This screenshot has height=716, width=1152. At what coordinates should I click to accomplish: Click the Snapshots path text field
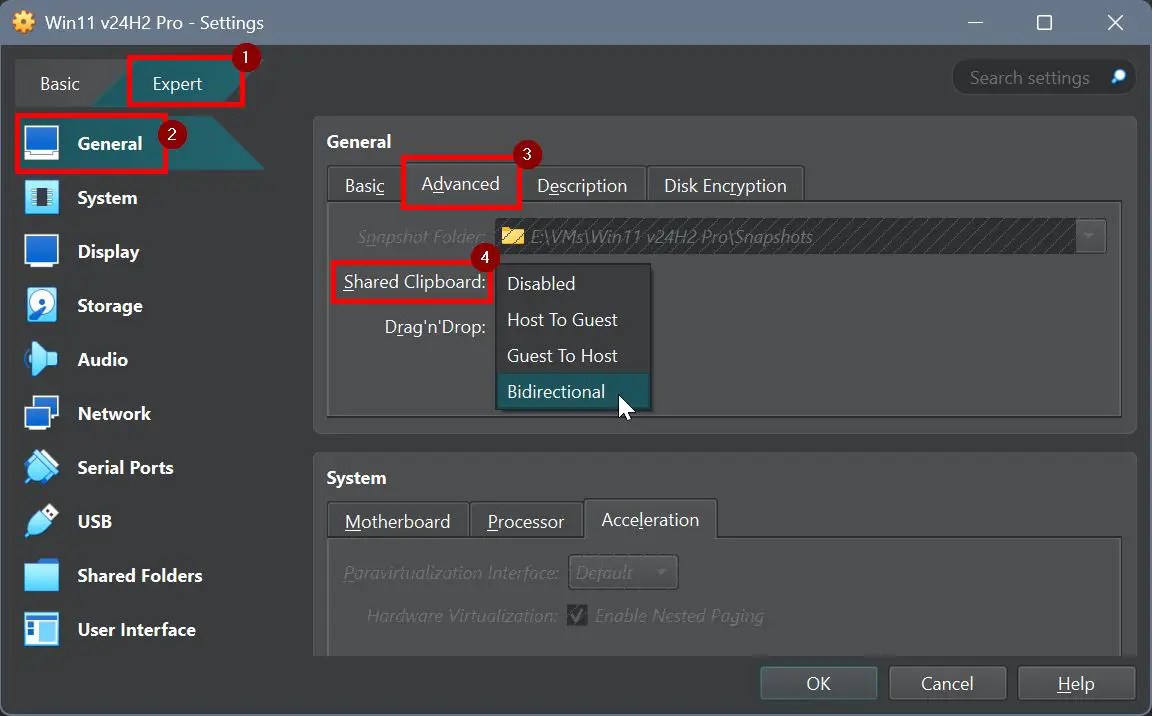point(786,236)
